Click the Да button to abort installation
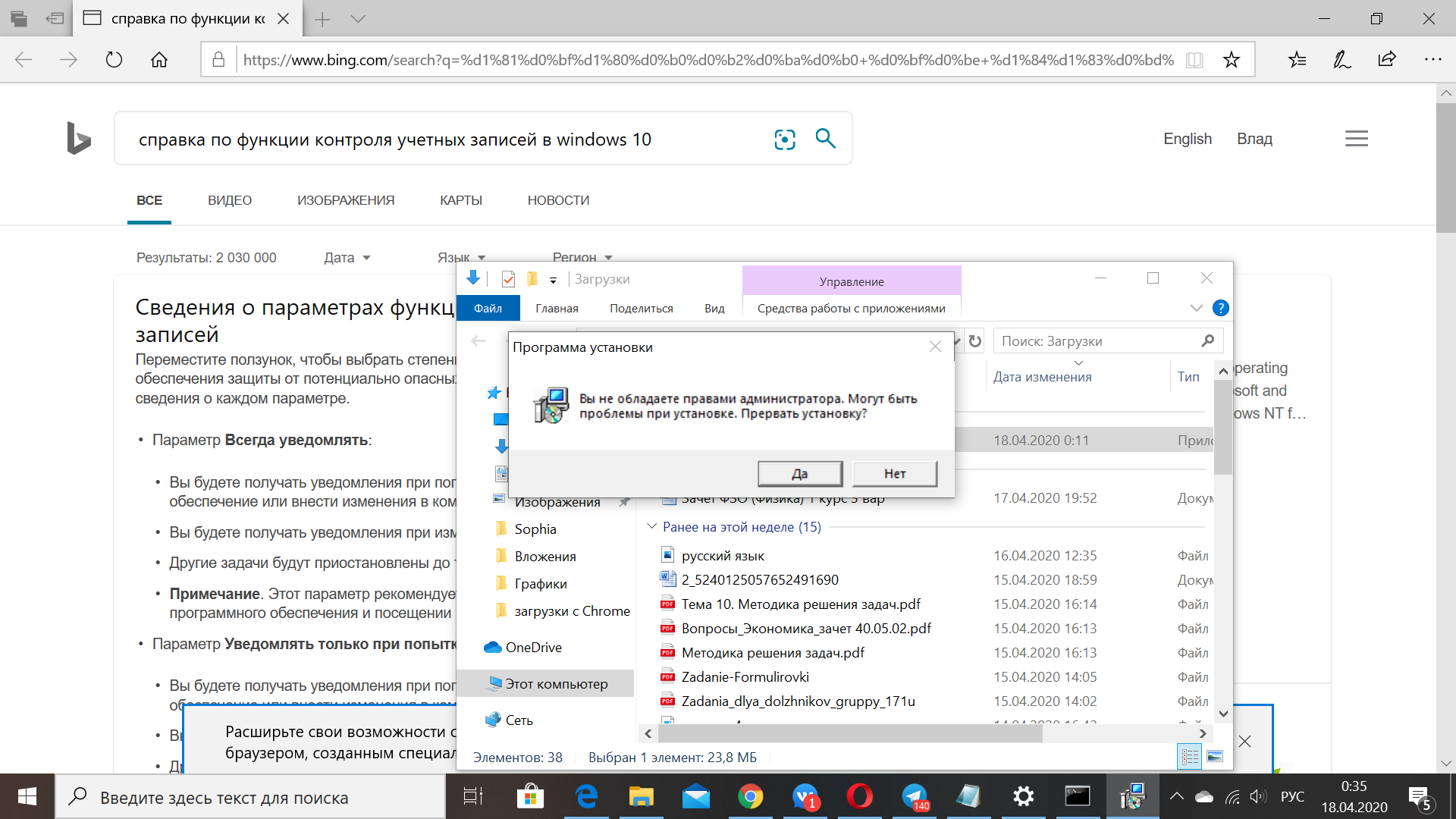 coord(800,473)
